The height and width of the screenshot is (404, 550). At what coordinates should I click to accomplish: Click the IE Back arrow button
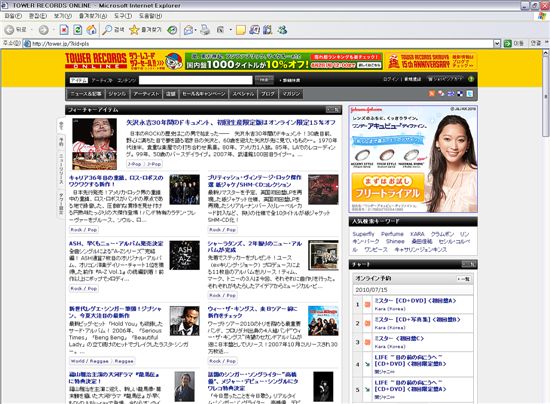(9, 30)
